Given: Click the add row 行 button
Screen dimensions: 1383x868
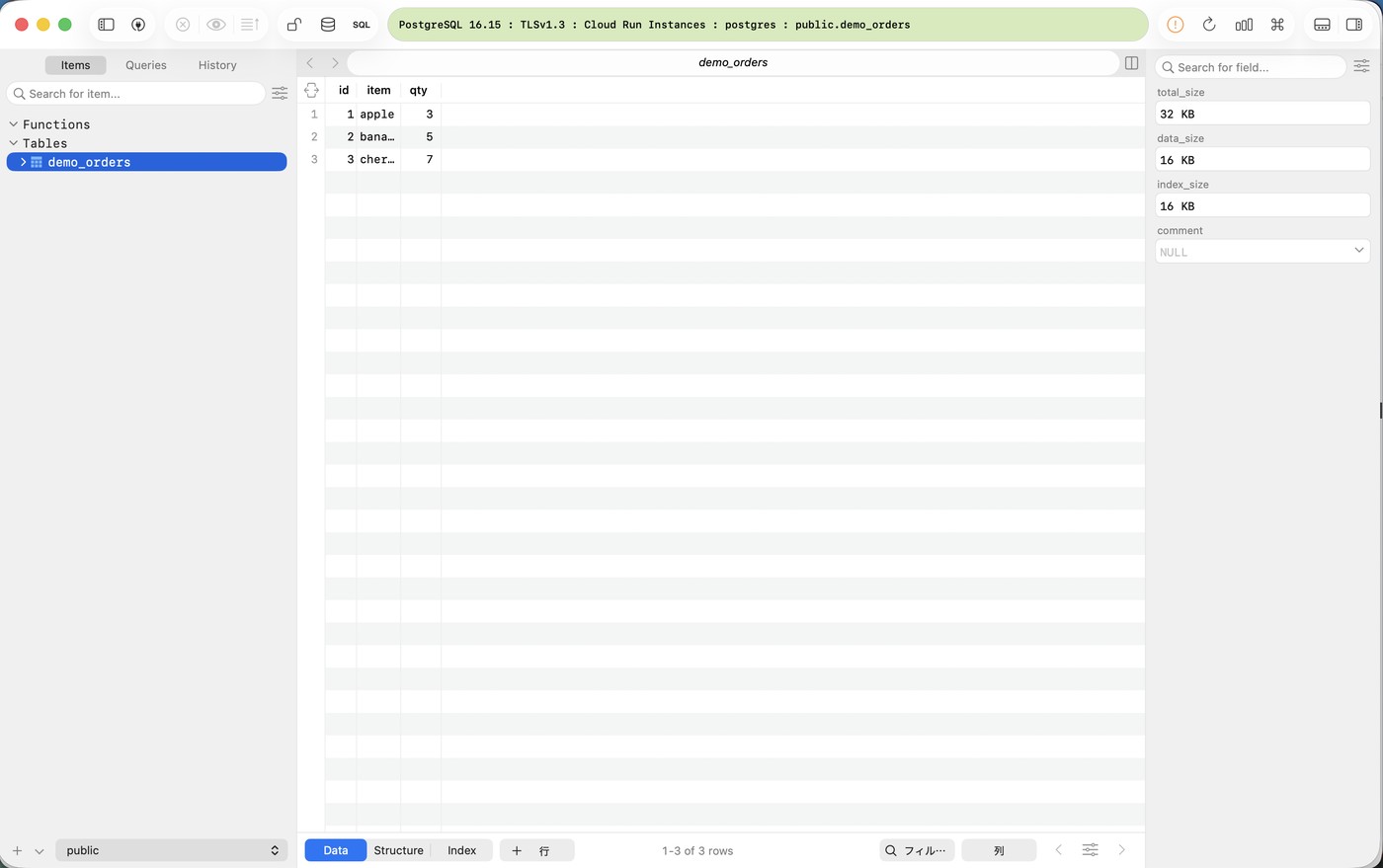Looking at the screenshot, I should (x=536, y=850).
